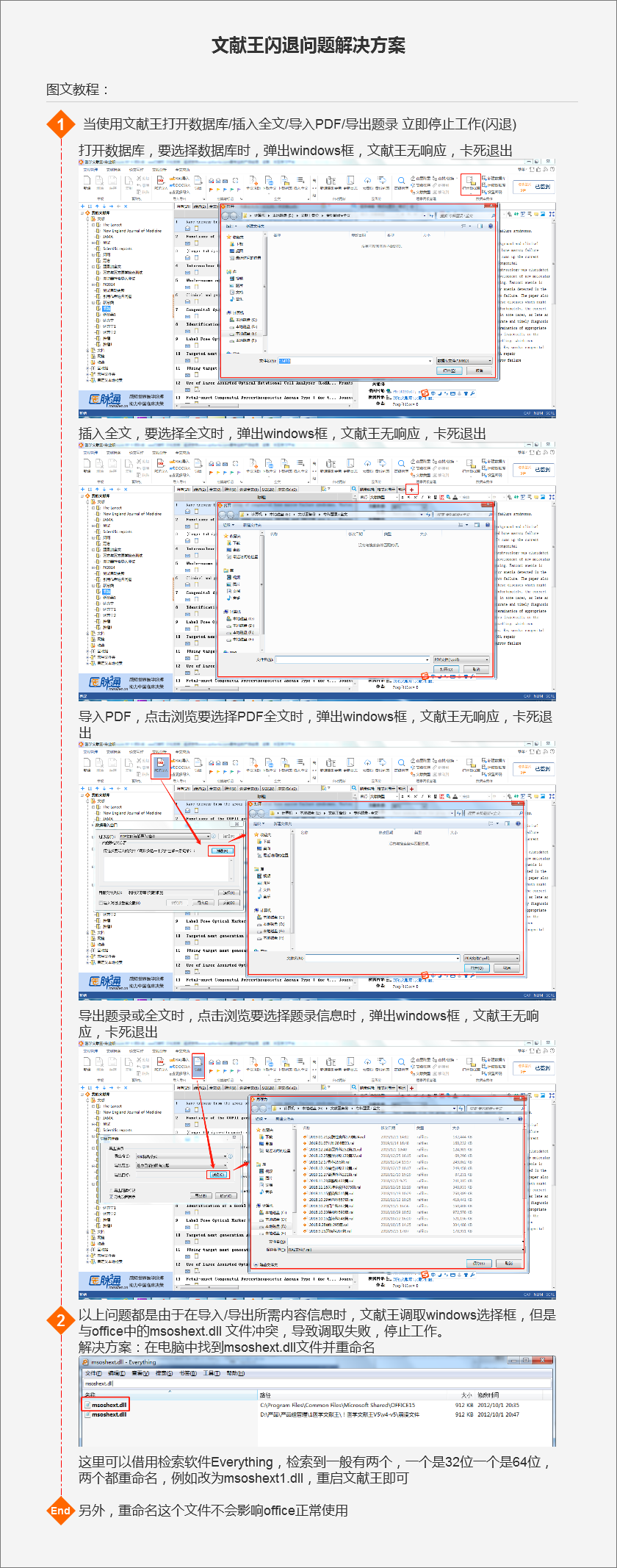Click Sogou input-method icon in first screenshot
The image size is (617, 1568).
point(424,393)
